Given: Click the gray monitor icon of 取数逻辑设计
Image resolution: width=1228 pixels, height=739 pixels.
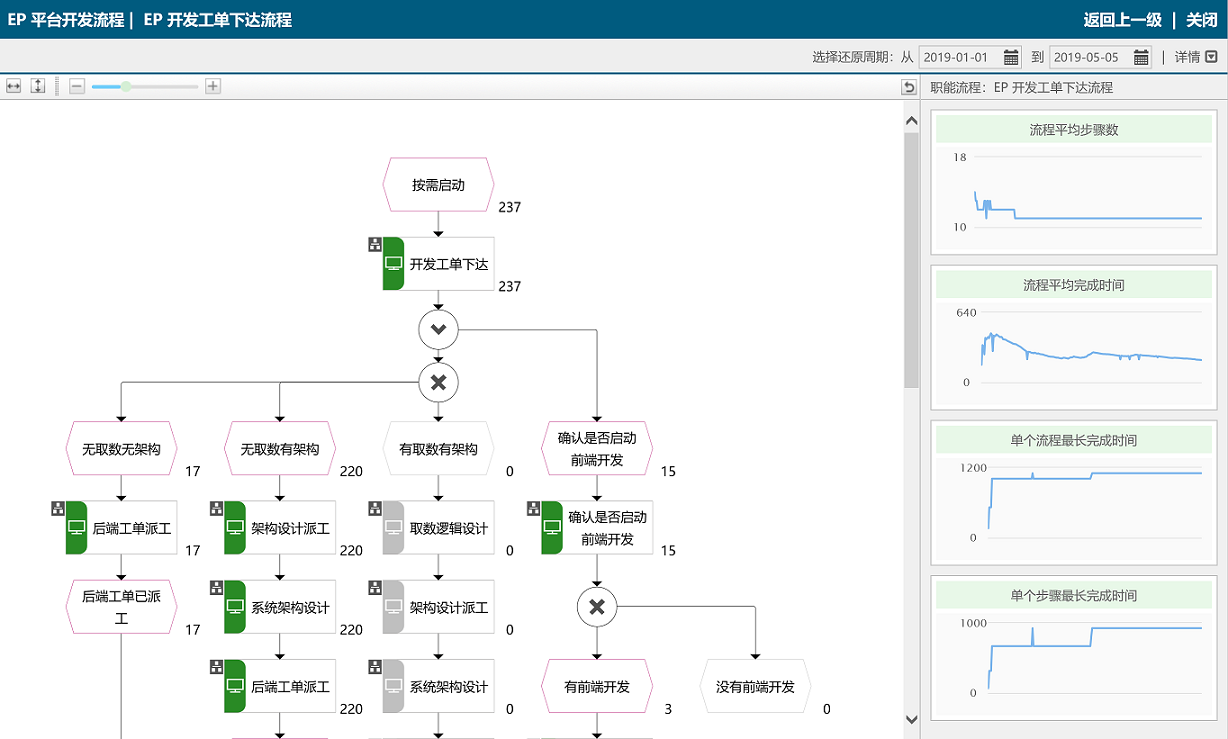Looking at the screenshot, I should point(393,528).
